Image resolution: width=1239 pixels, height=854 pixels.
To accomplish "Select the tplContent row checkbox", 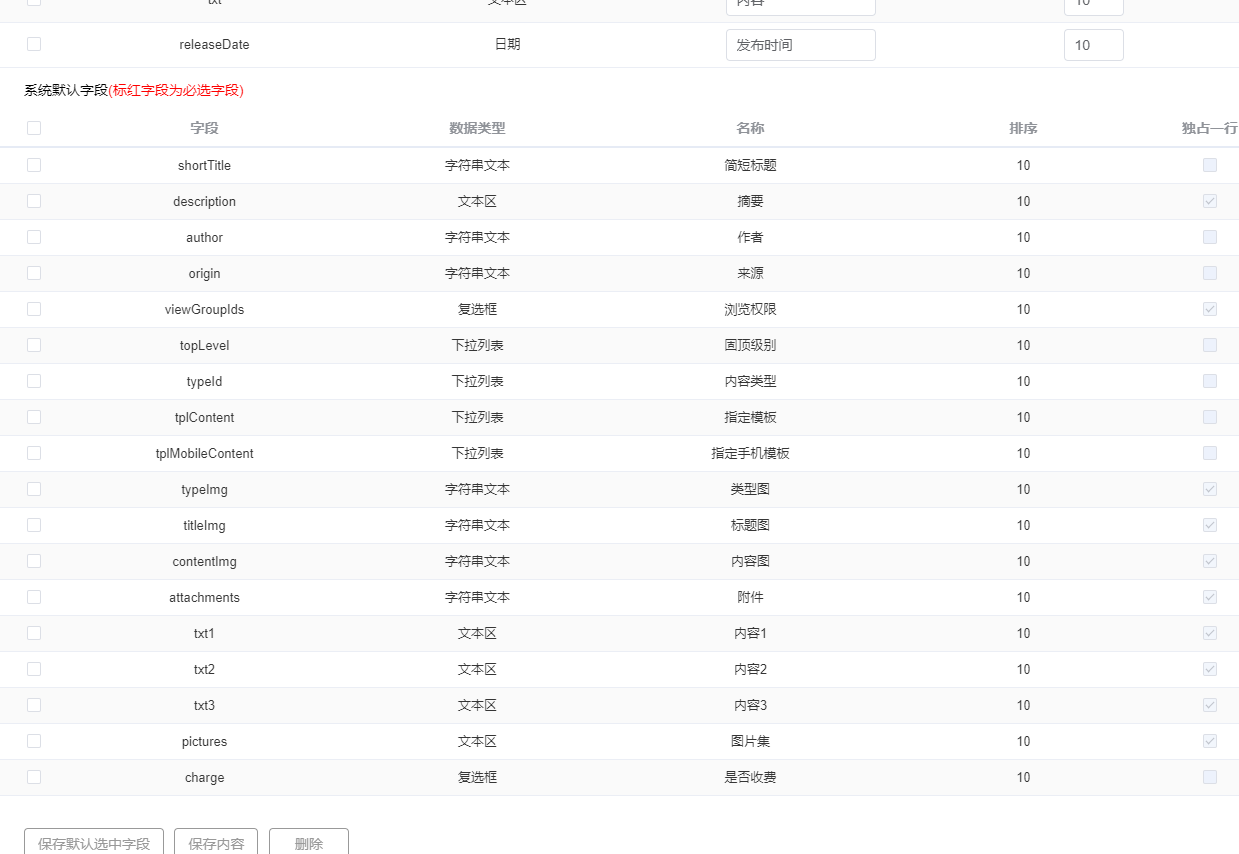I will pyautogui.click(x=34, y=417).
